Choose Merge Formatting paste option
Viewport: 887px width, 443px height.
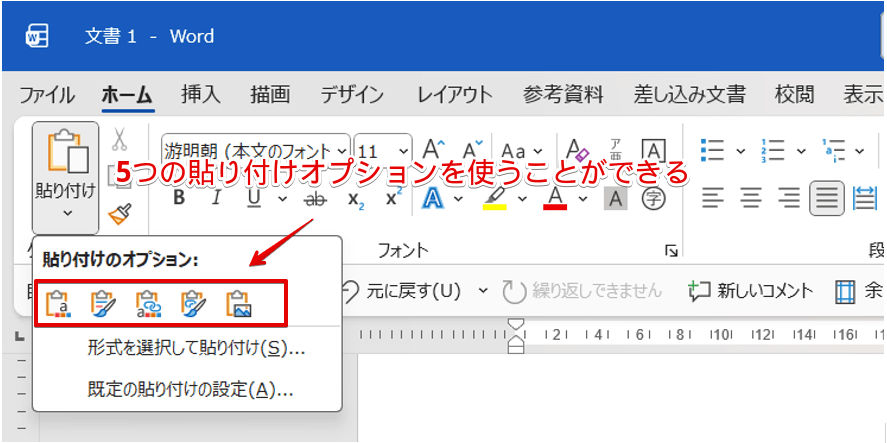pos(104,303)
